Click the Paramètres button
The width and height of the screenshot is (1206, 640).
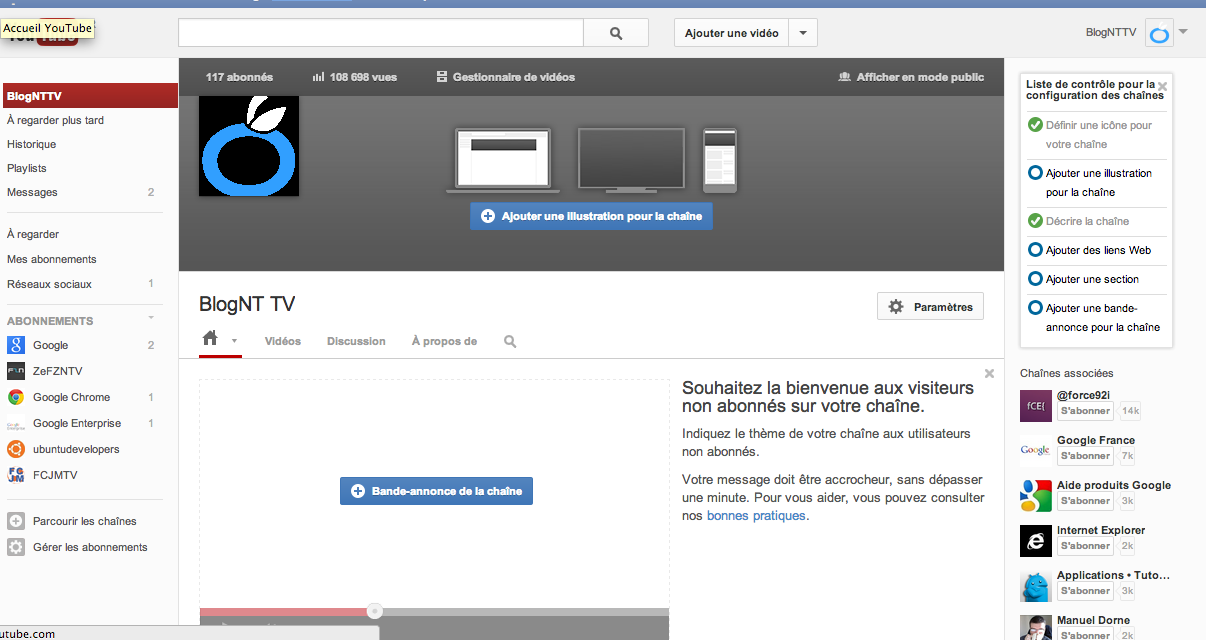(930, 307)
